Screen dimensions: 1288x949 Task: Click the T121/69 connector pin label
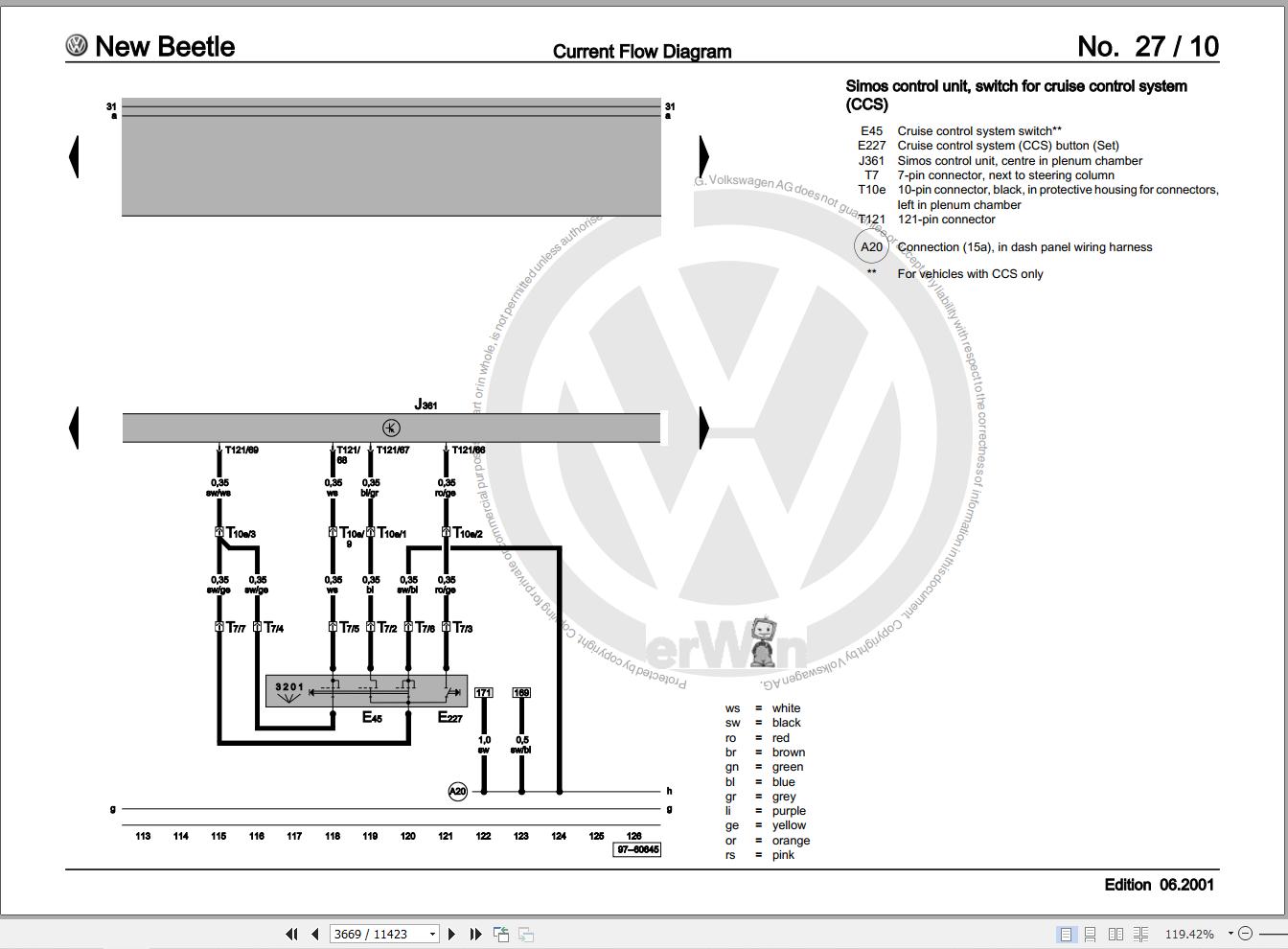241,450
